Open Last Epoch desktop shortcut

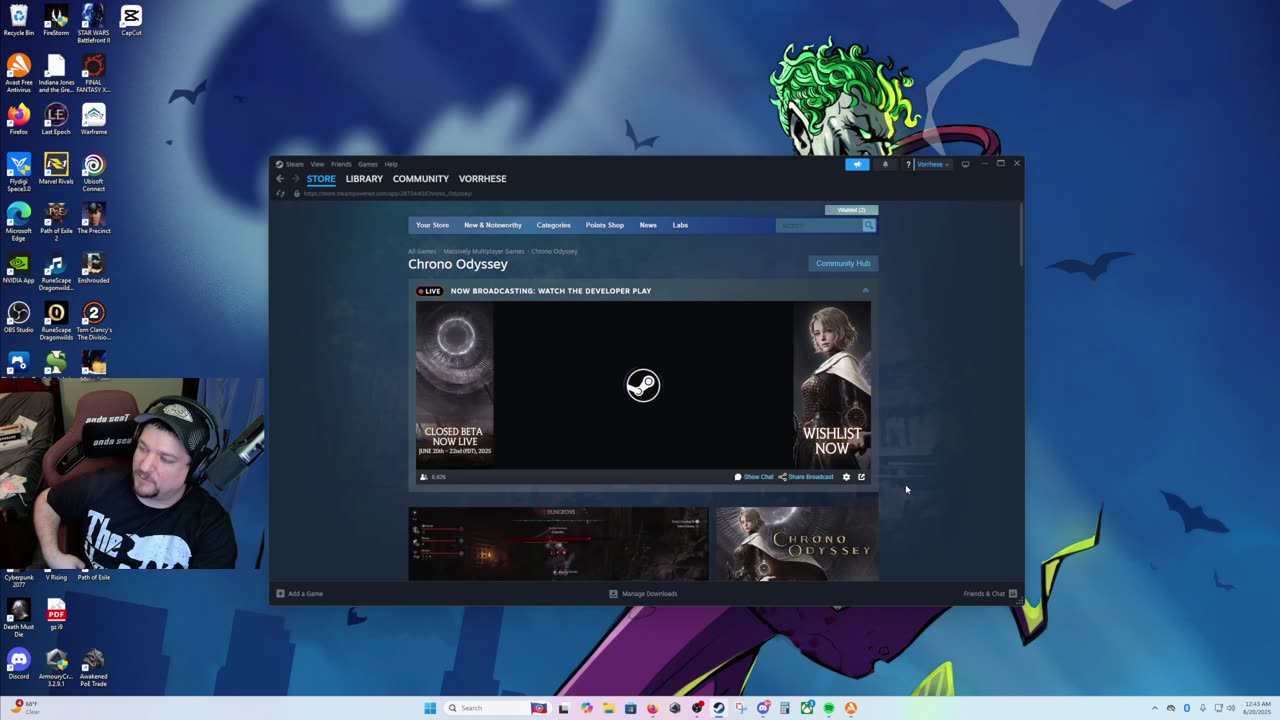(56, 120)
